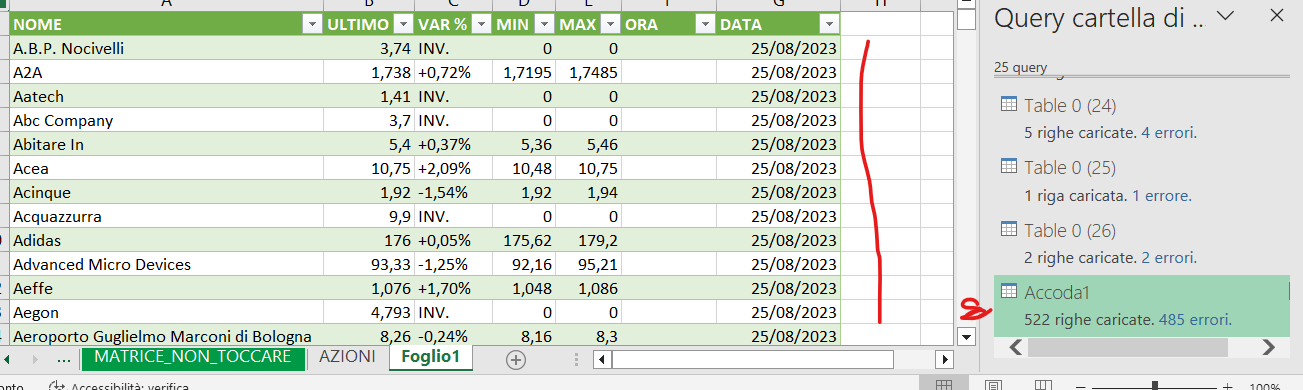Open the query pane options chevron
This screenshot has height=390, width=1303.
(1226, 16)
